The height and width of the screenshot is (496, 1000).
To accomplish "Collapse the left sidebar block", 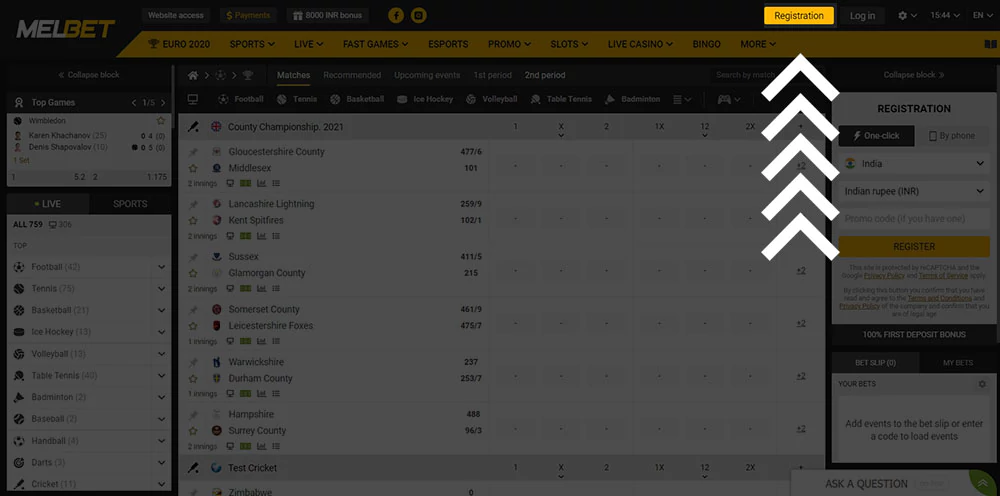I will pyautogui.click(x=89, y=75).
